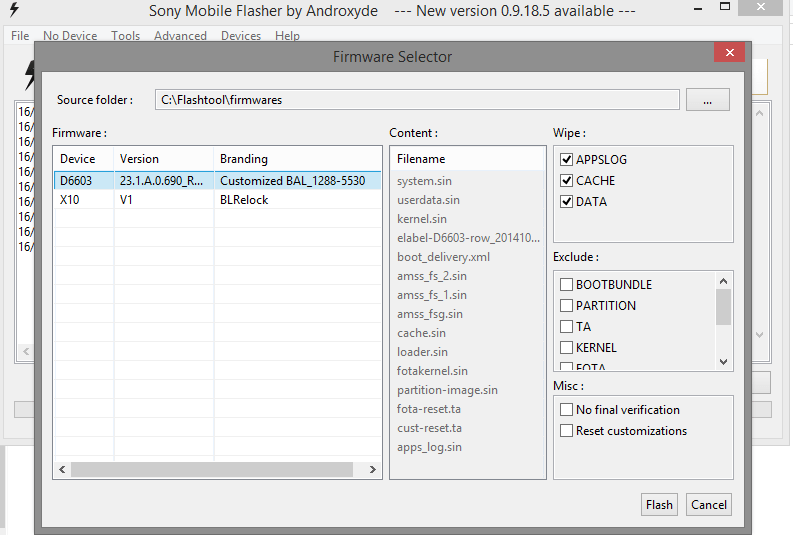Click the Flash button

(659, 505)
